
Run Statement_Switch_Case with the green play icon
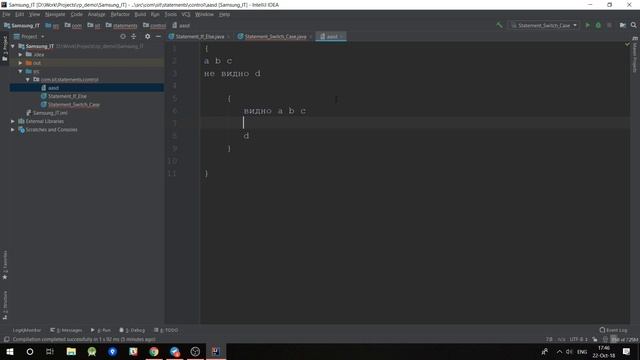click(587, 25)
